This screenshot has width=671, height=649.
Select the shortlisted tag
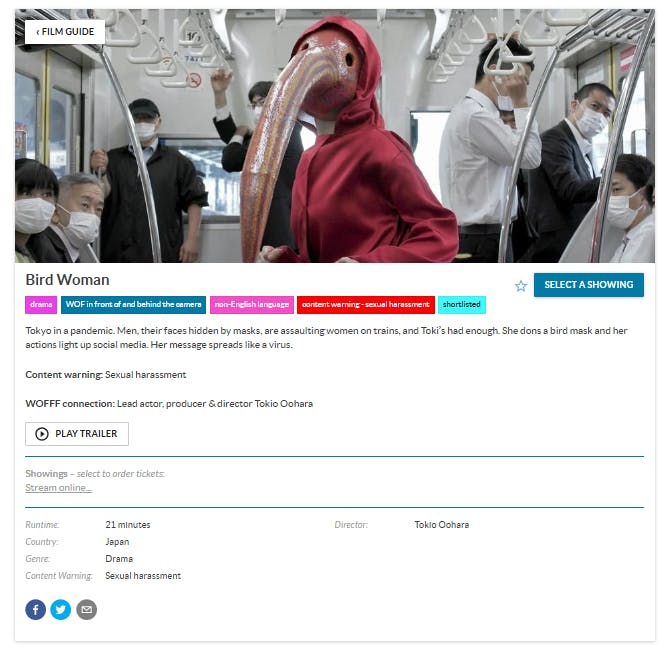462,305
